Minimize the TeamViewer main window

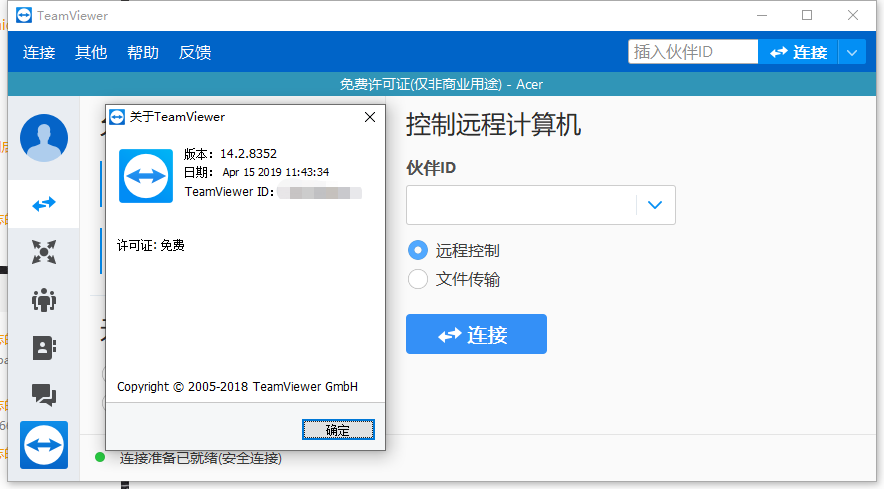tap(762, 15)
